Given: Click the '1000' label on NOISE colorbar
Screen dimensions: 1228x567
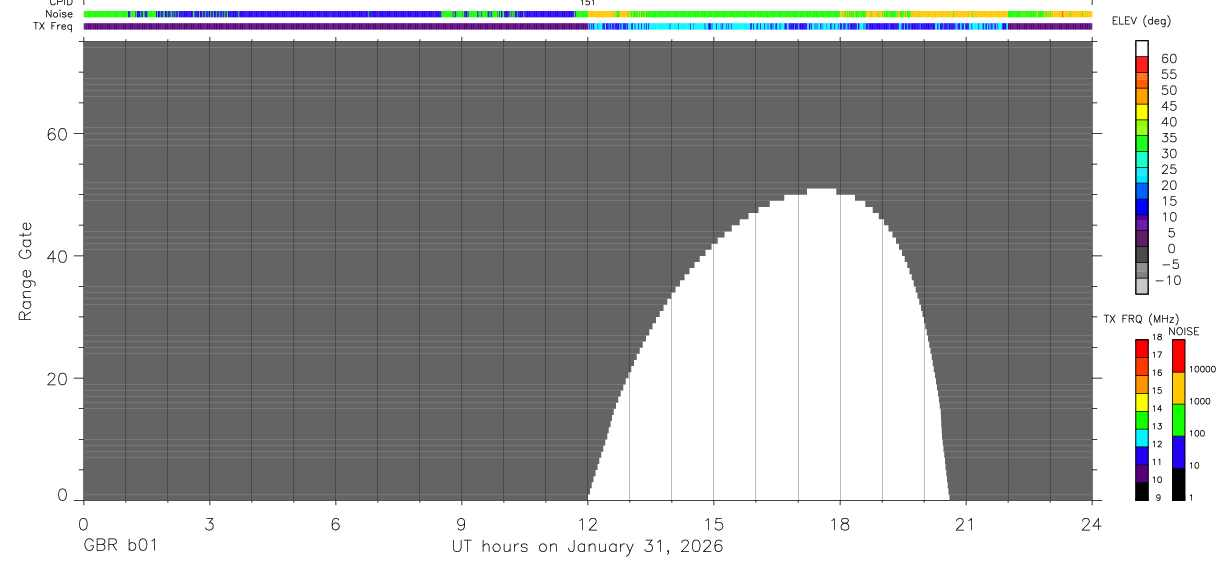Looking at the screenshot, I should click(x=1201, y=401).
